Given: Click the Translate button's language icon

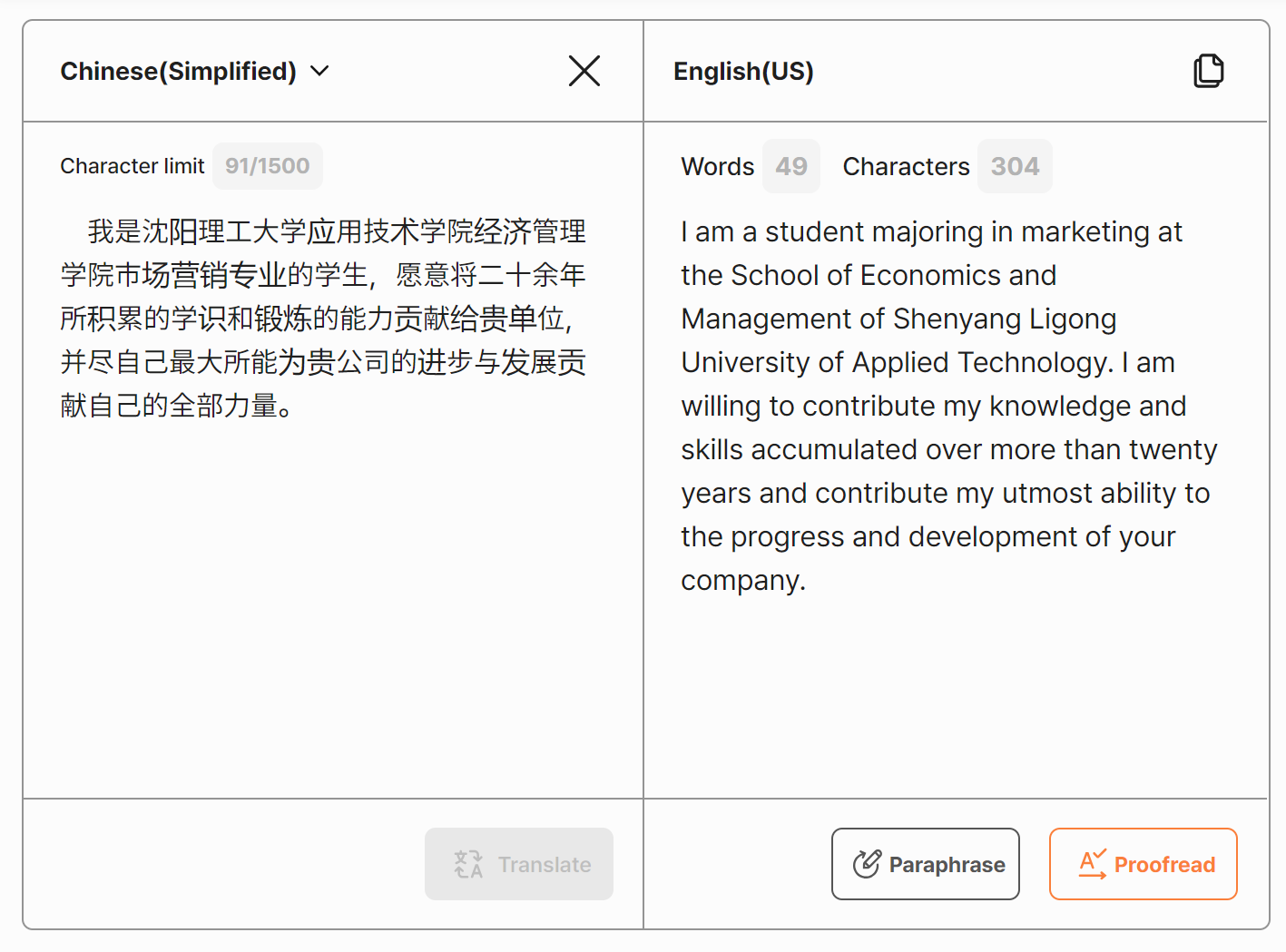Looking at the screenshot, I should click(x=468, y=864).
